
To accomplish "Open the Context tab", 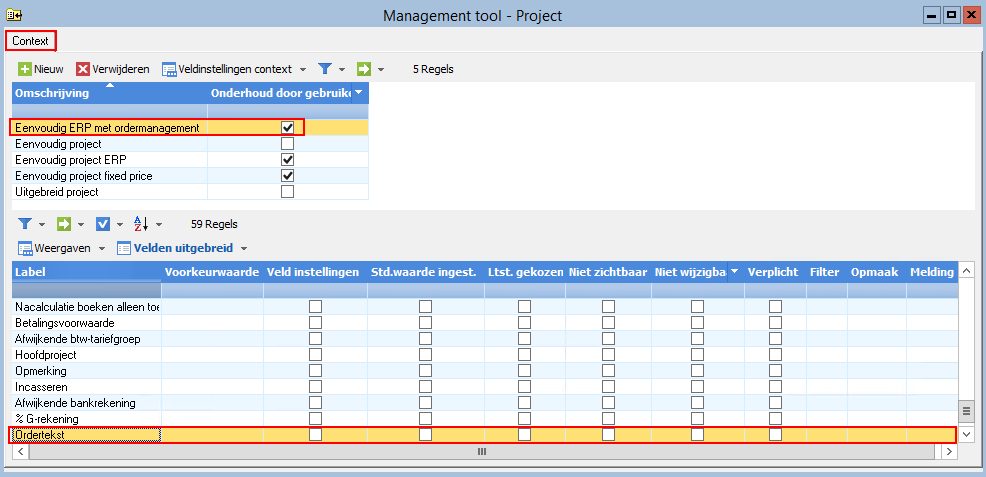I will coord(30,41).
